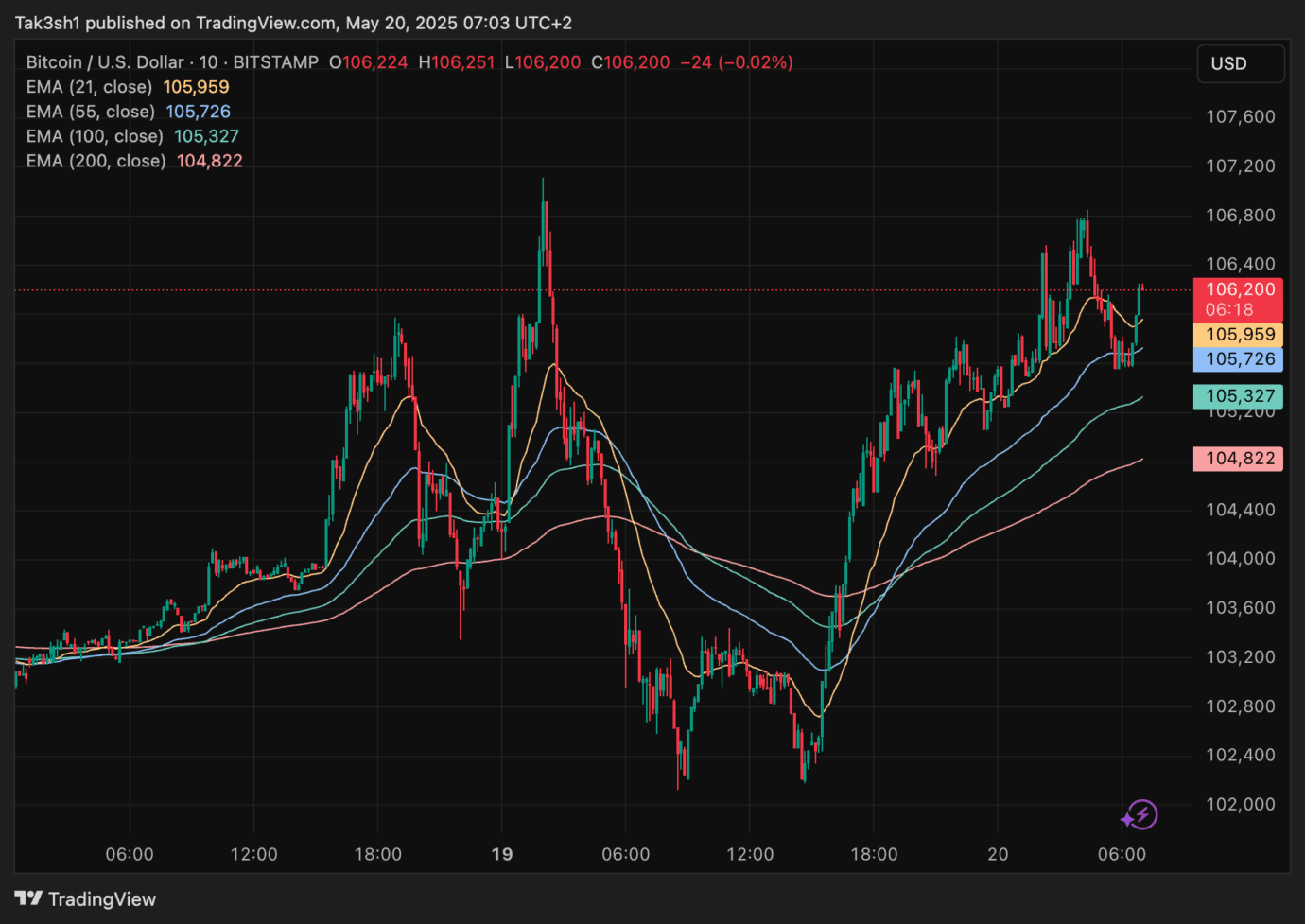Click the date label 19 on time axis
Screen dimensions: 1305x924
[x=502, y=854]
